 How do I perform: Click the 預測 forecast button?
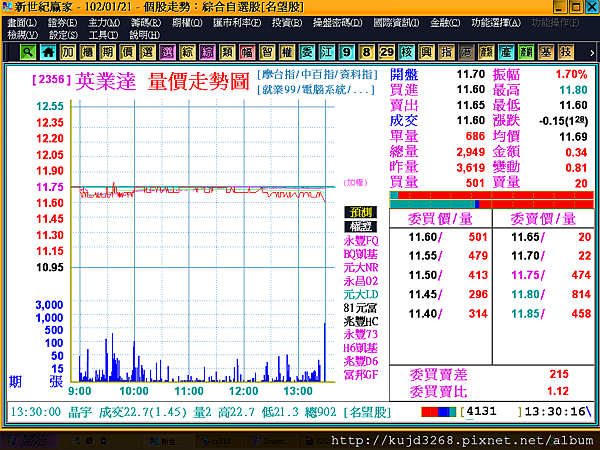(360, 212)
